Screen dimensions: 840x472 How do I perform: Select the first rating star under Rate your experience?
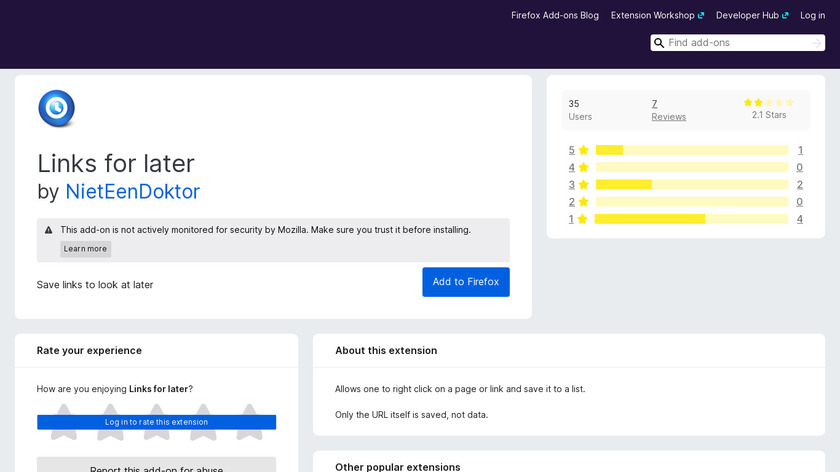64,422
